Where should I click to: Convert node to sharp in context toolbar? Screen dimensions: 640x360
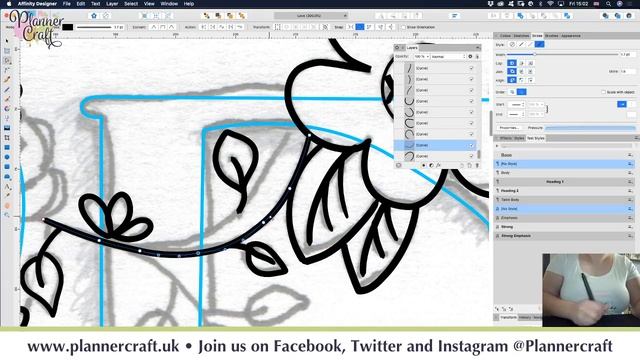153,27
